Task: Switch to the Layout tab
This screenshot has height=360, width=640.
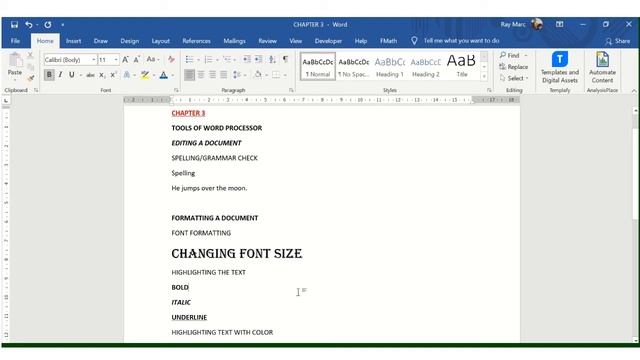Action: point(160,41)
